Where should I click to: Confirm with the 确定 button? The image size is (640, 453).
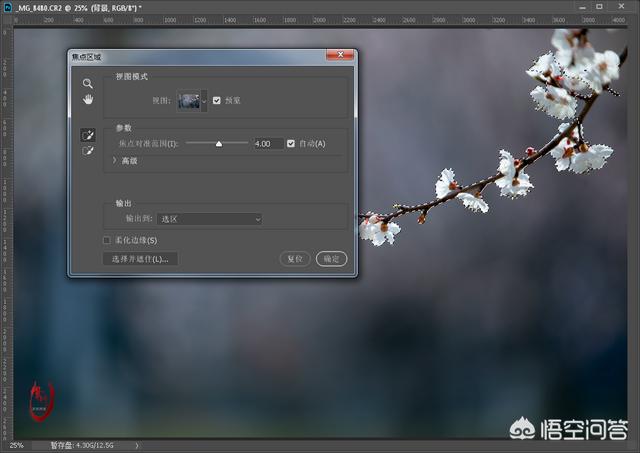click(x=331, y=259)
